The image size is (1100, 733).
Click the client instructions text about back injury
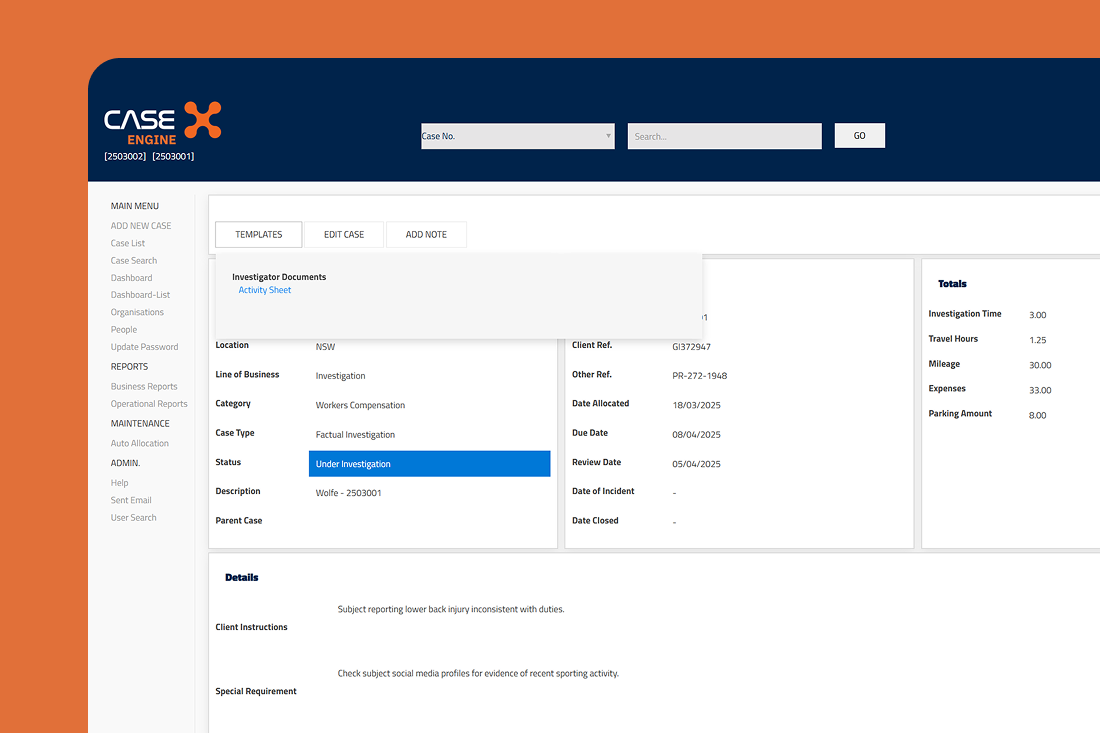click(x=451, y=609)
